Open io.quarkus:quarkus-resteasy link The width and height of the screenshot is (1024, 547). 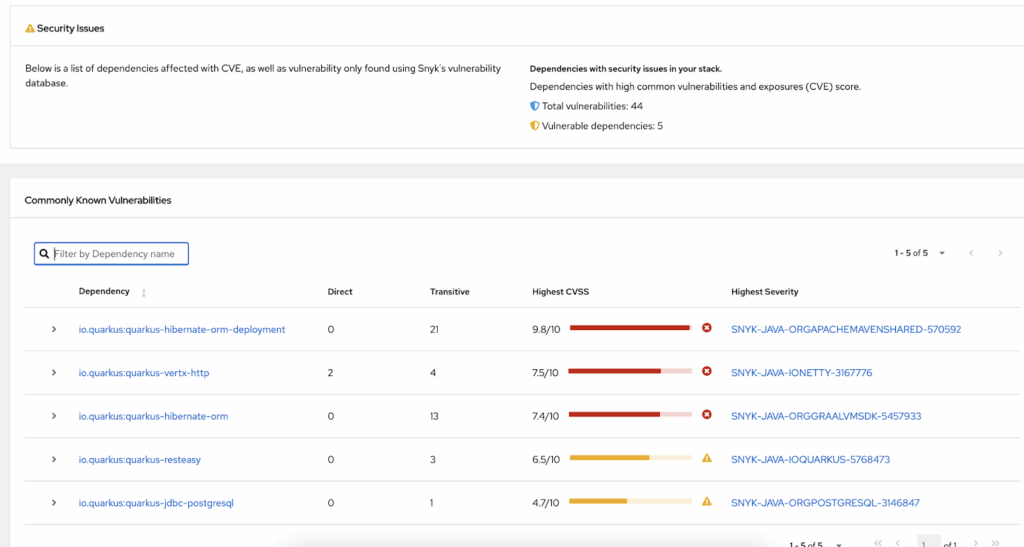click(x=140, y=460)
